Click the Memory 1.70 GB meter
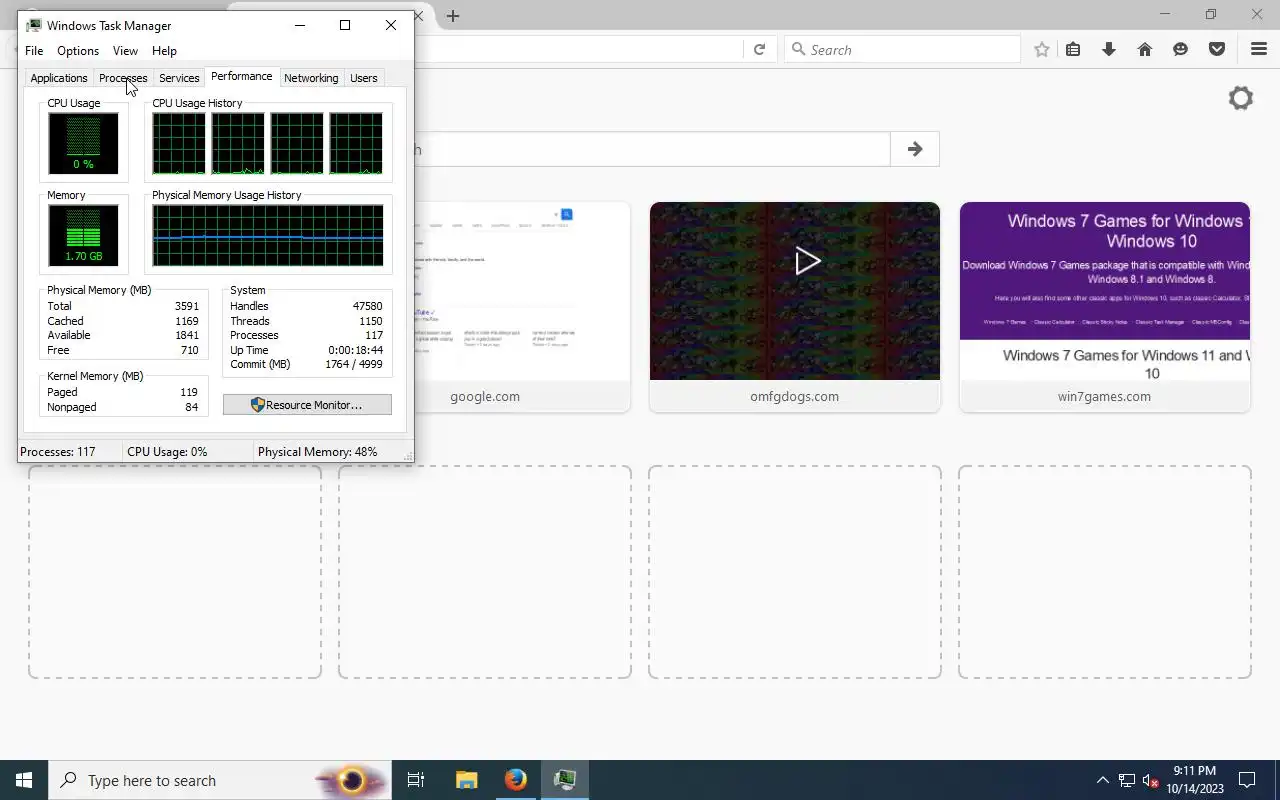 coord(83,235)
